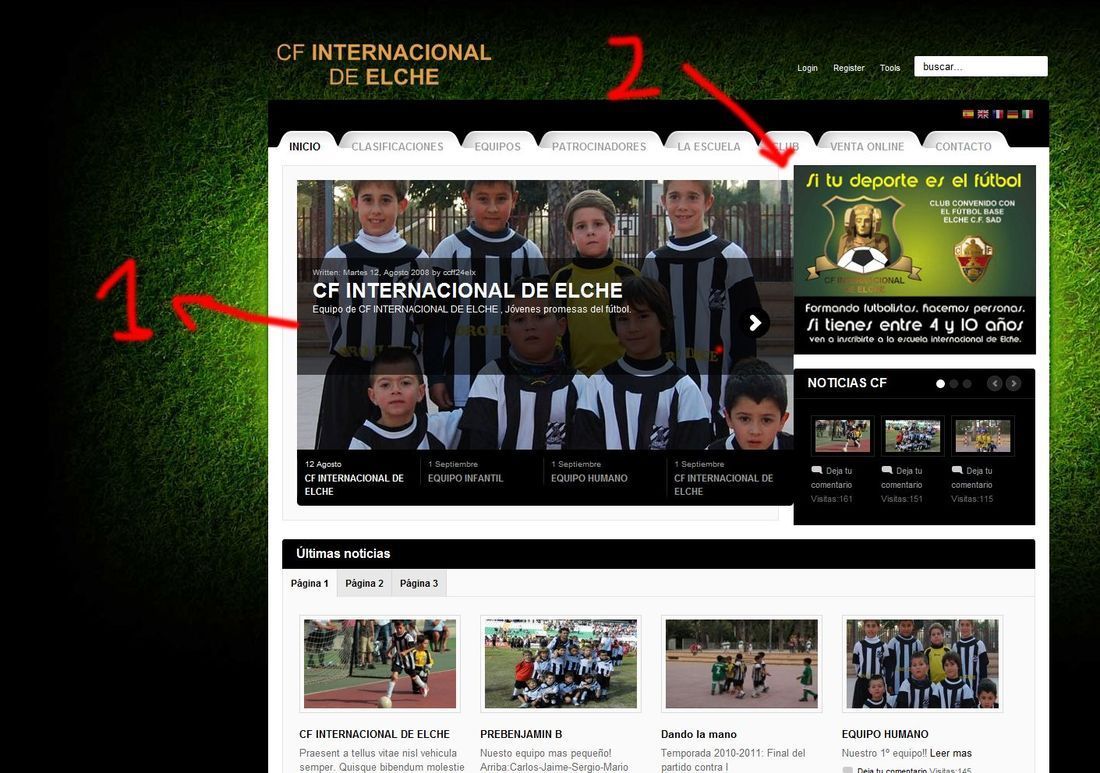Select third pagination dot in Noticias CF

pyautogui.click(x=967, y=384)
